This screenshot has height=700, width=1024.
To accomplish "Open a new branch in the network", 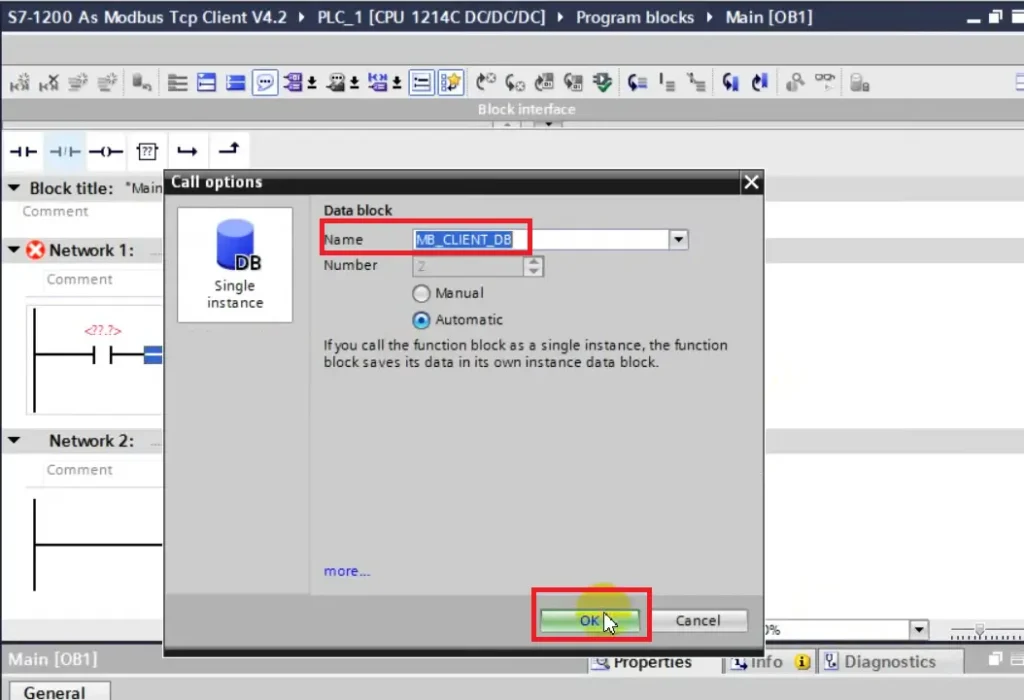I will click(x=186, y=150).
